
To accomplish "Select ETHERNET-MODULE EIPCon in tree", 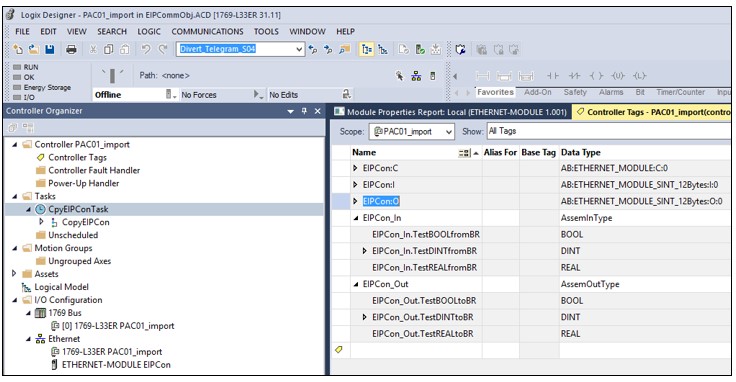I will (116, 365).
